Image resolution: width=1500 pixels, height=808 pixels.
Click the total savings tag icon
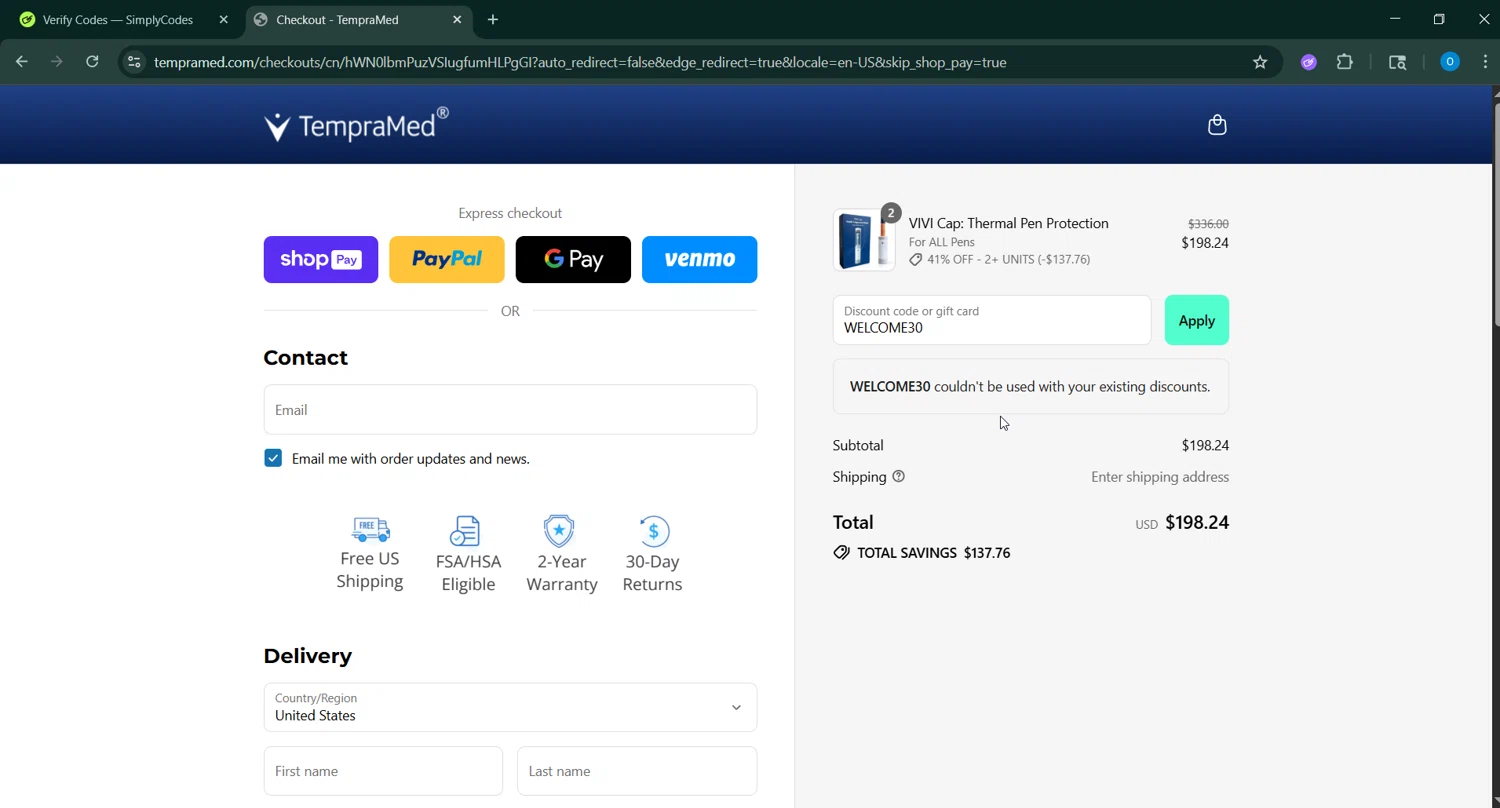841,553
